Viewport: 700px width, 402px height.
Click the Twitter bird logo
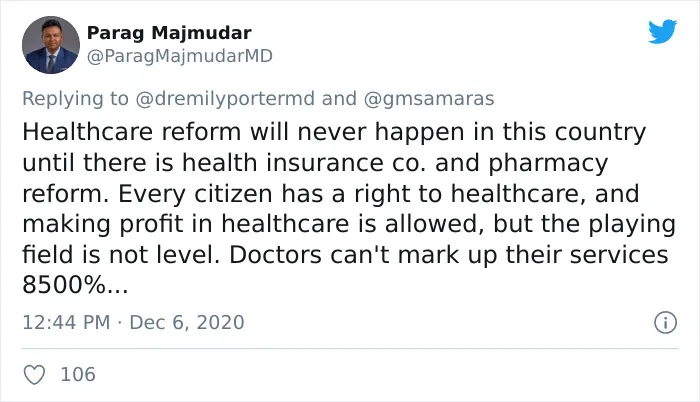[x=662, y=31]
